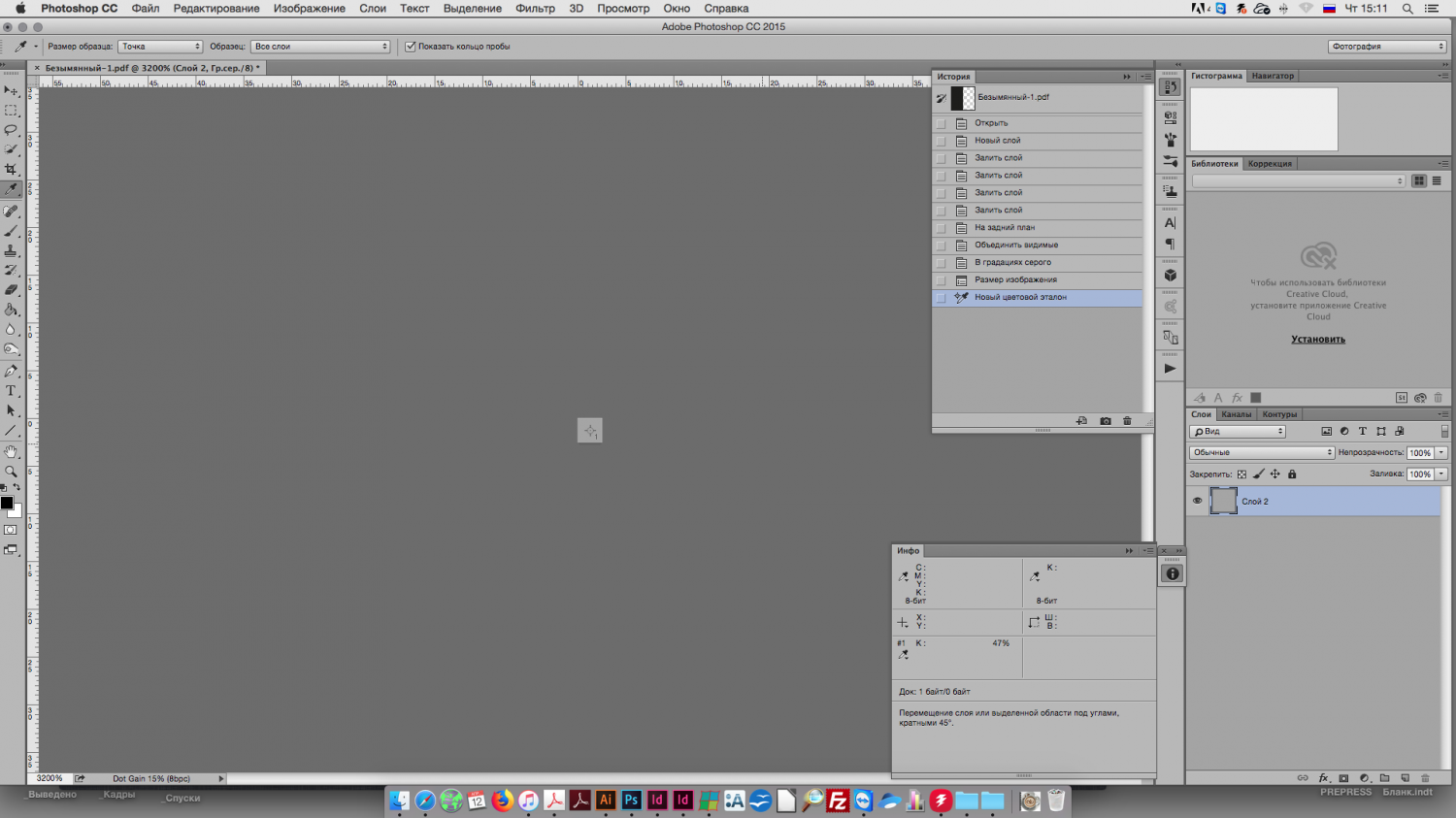Select the Crop tool
Image resolution: width=1456 pixels, height=818 pixels.
click(12, 170)
